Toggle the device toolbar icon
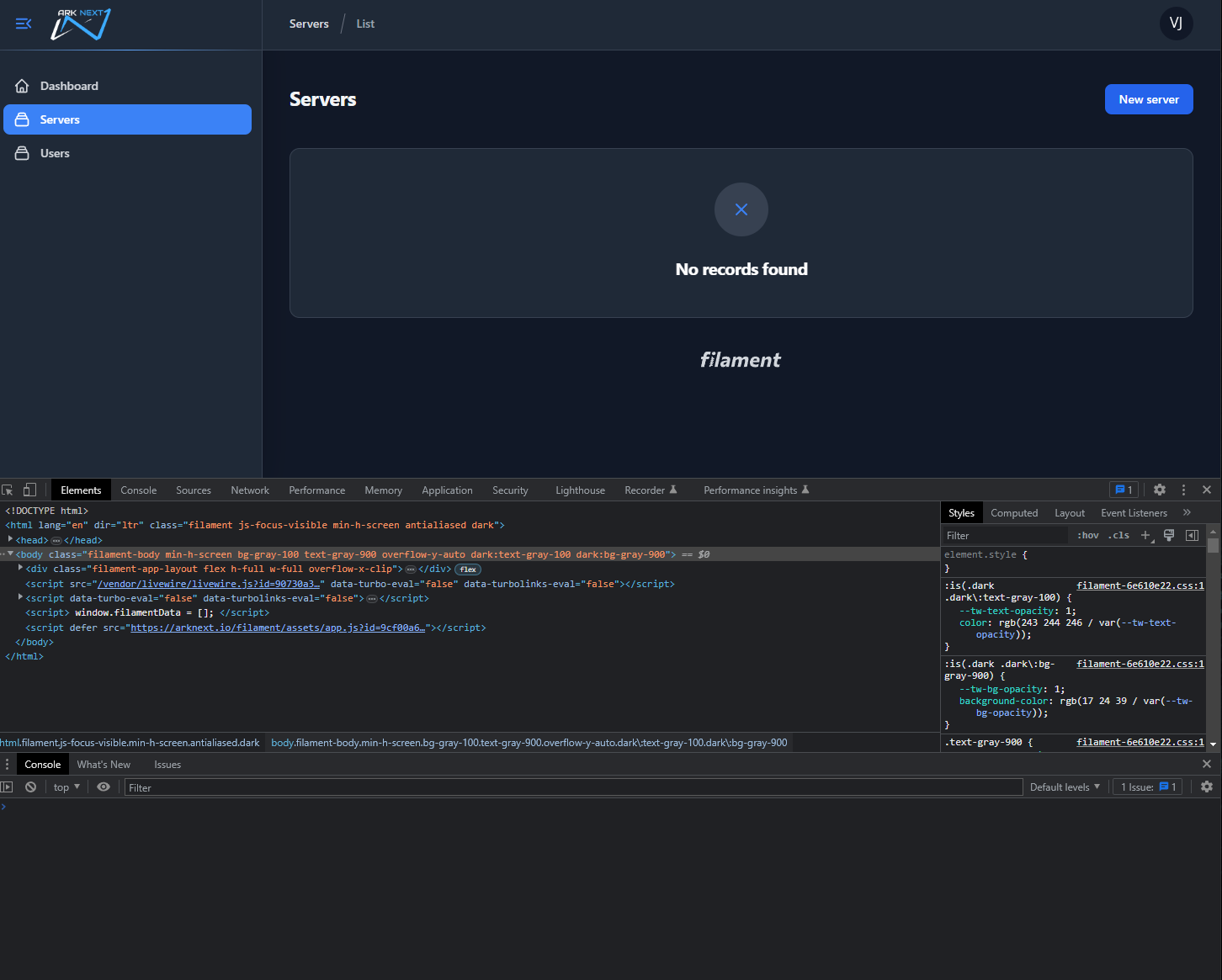Screen dimensions: 1222x980 click(29, 490)
